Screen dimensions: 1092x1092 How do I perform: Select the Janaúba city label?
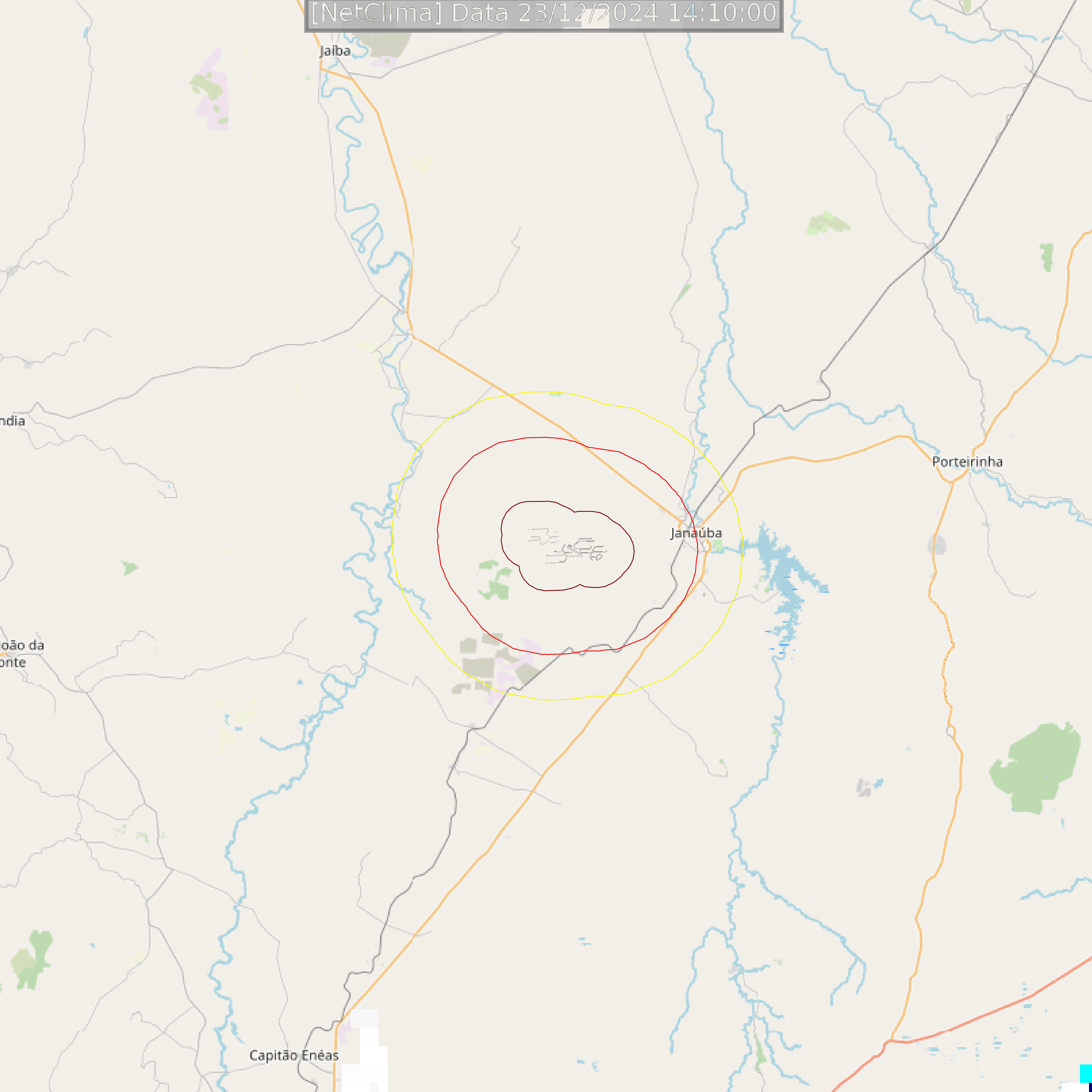[696, 533]
